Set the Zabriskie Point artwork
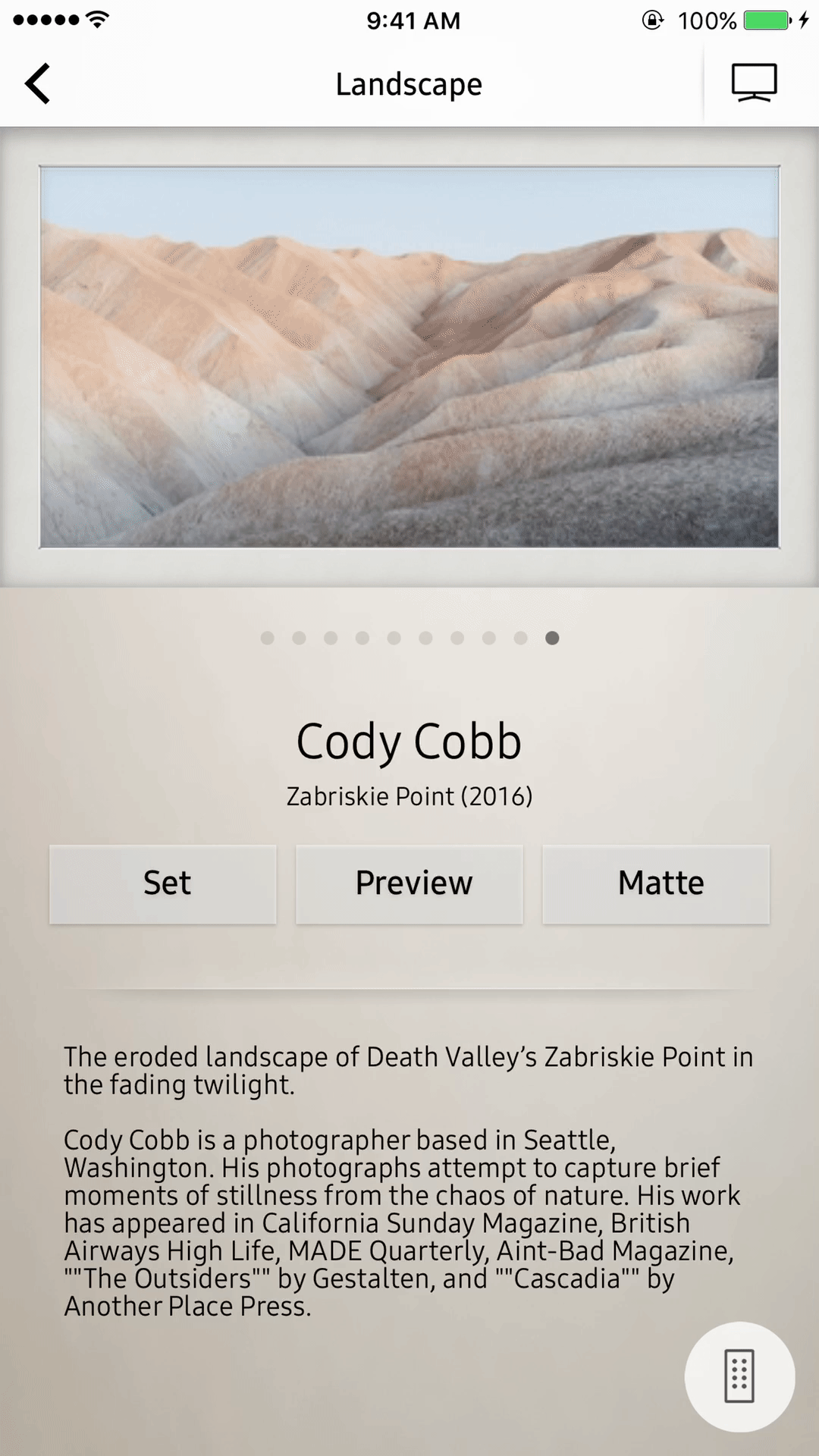Image resolution: width=819 pixels, height=1456 pixels. coord(163,884)
